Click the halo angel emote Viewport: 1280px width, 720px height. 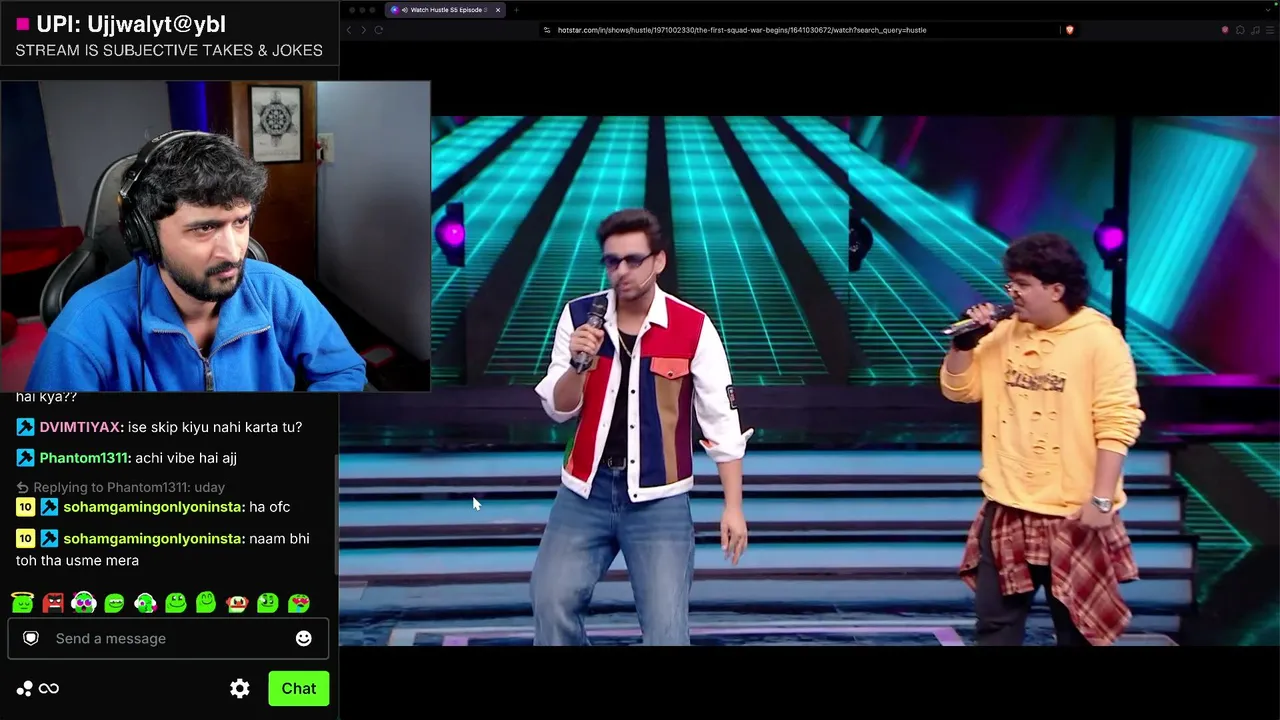22,603
